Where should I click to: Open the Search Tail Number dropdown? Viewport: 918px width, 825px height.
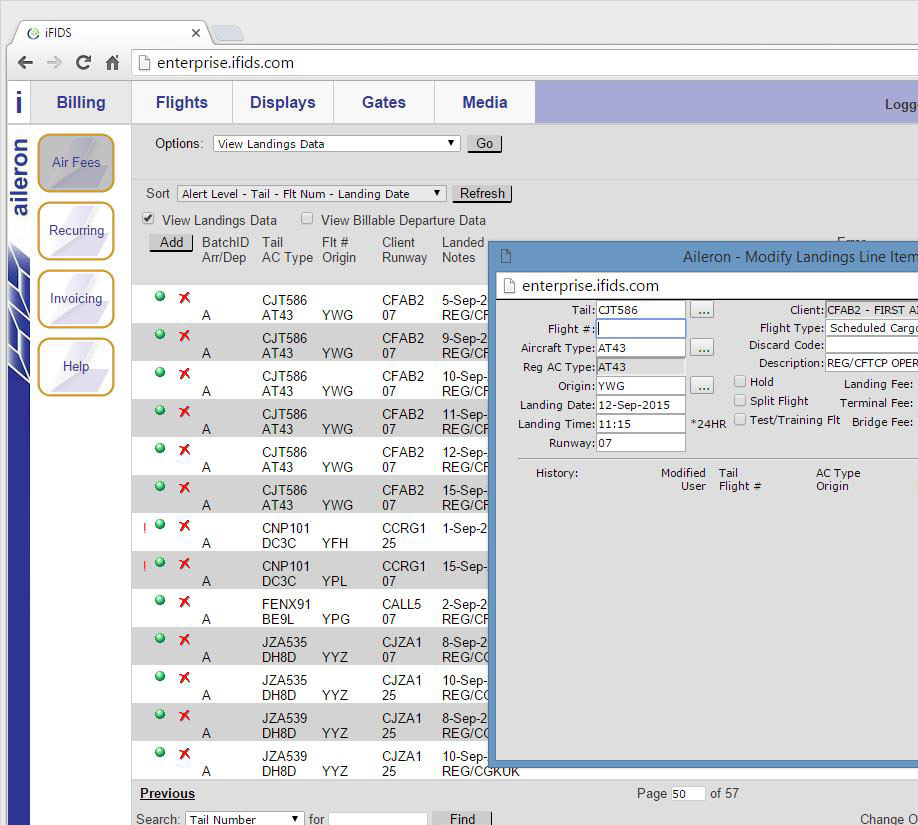pos(245,819)
